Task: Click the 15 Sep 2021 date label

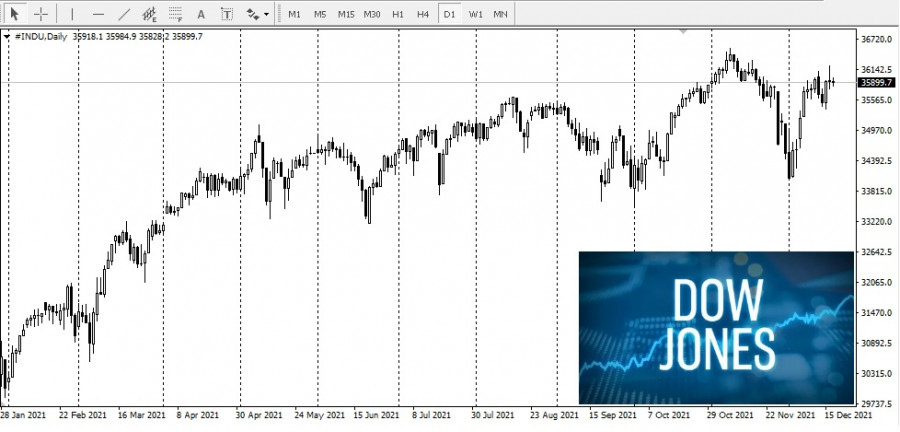Action: point(611,414)
